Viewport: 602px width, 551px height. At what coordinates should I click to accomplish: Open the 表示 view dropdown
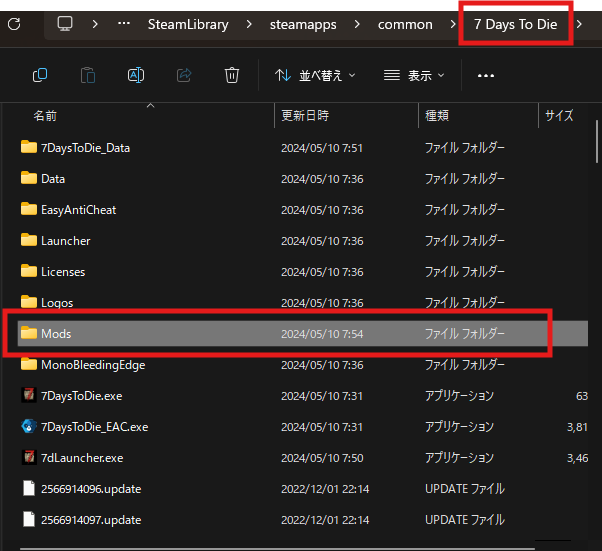(414, 76)
